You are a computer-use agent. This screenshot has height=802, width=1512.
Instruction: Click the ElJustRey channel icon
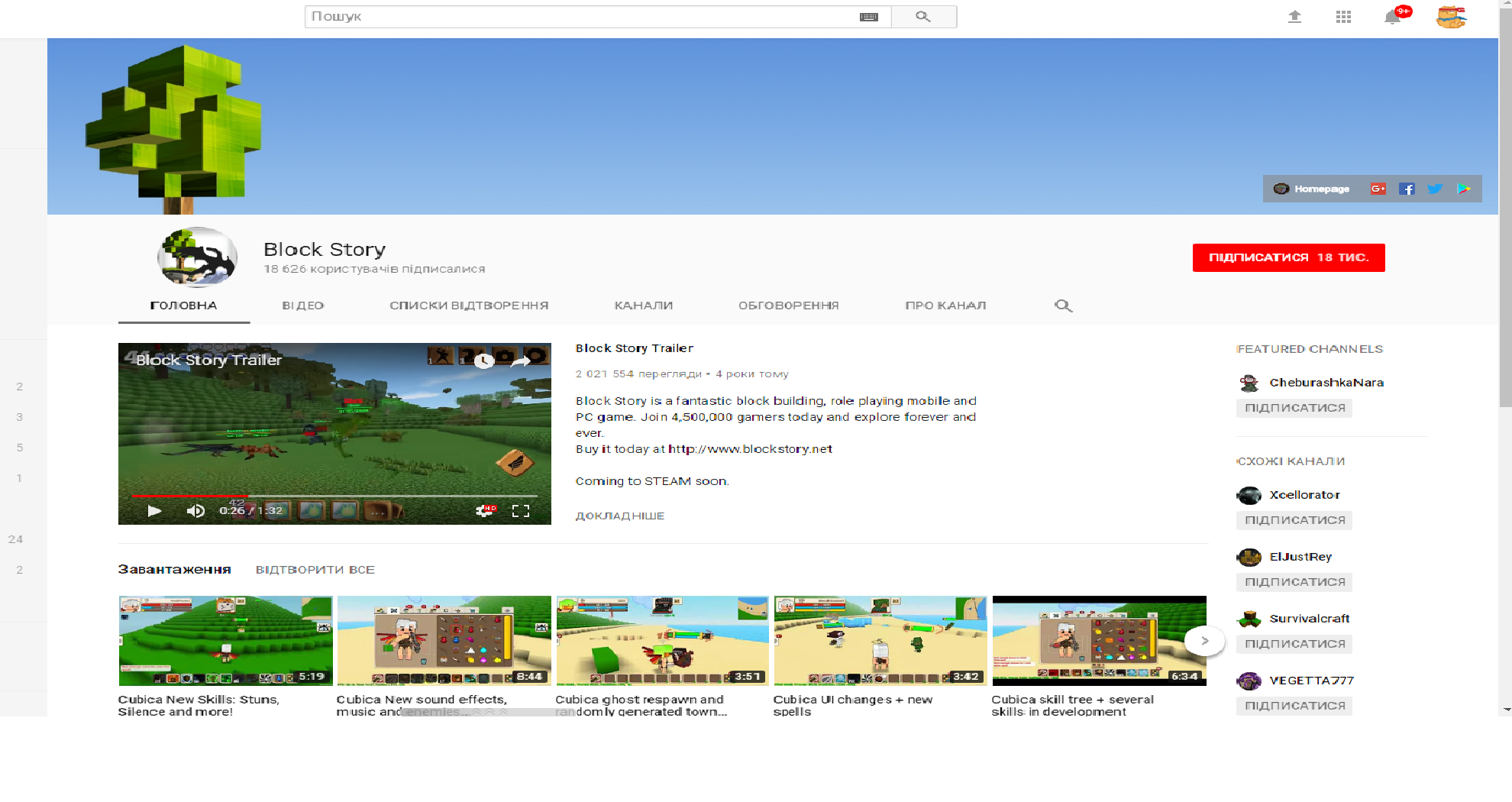[1249, 557]
